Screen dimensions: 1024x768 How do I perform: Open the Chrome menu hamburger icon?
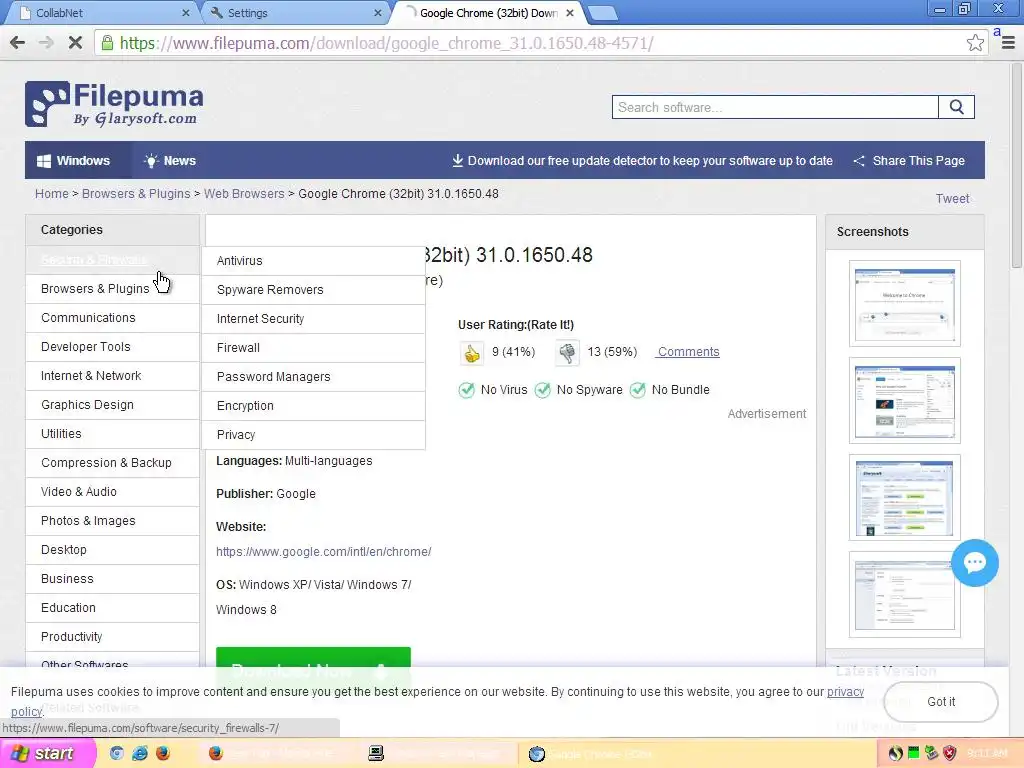coord(1008,43)
